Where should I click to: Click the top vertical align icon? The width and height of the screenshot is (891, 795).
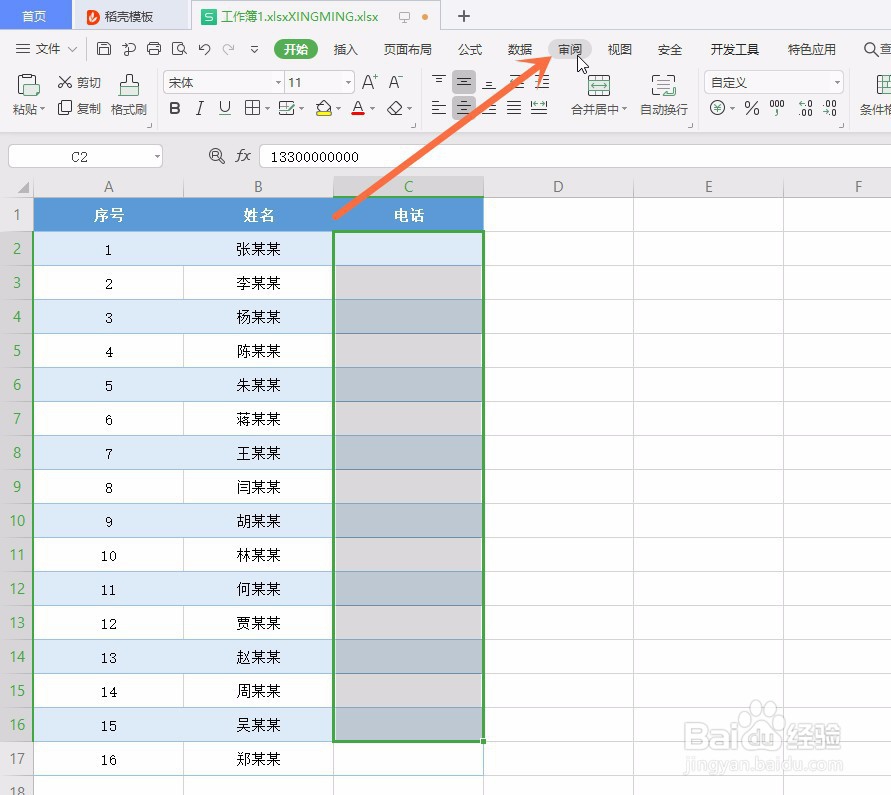(439, 82)
